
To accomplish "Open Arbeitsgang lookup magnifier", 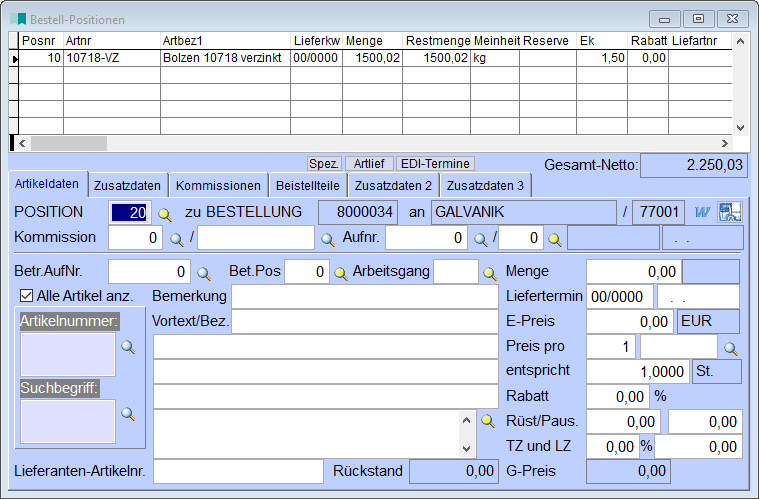I will 490,272.
